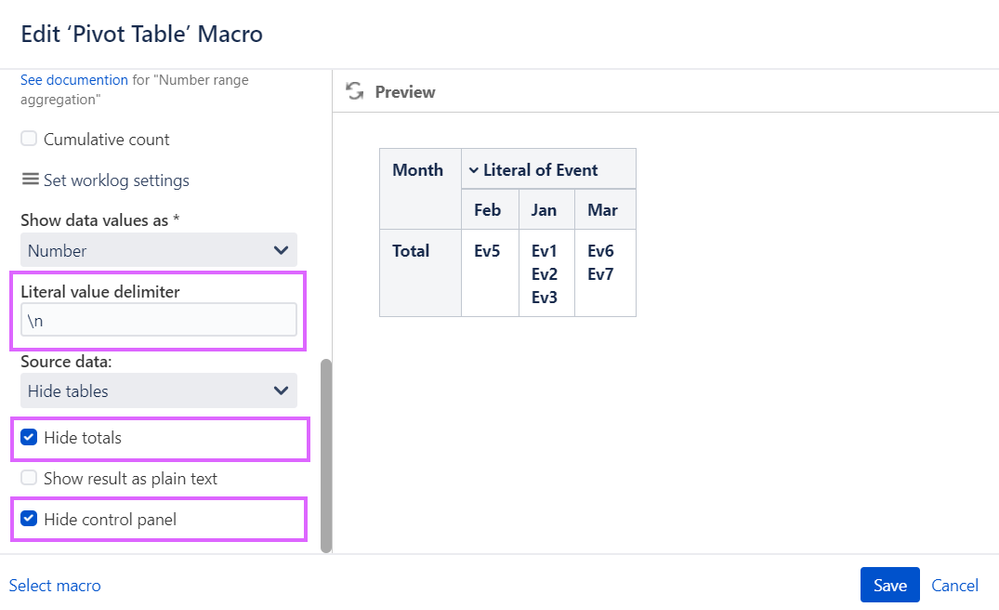The width and height of the screenshot is (999, 610).
Task: Uncheck the Hide control panel checkbox
Action: (x=29, y=519)
